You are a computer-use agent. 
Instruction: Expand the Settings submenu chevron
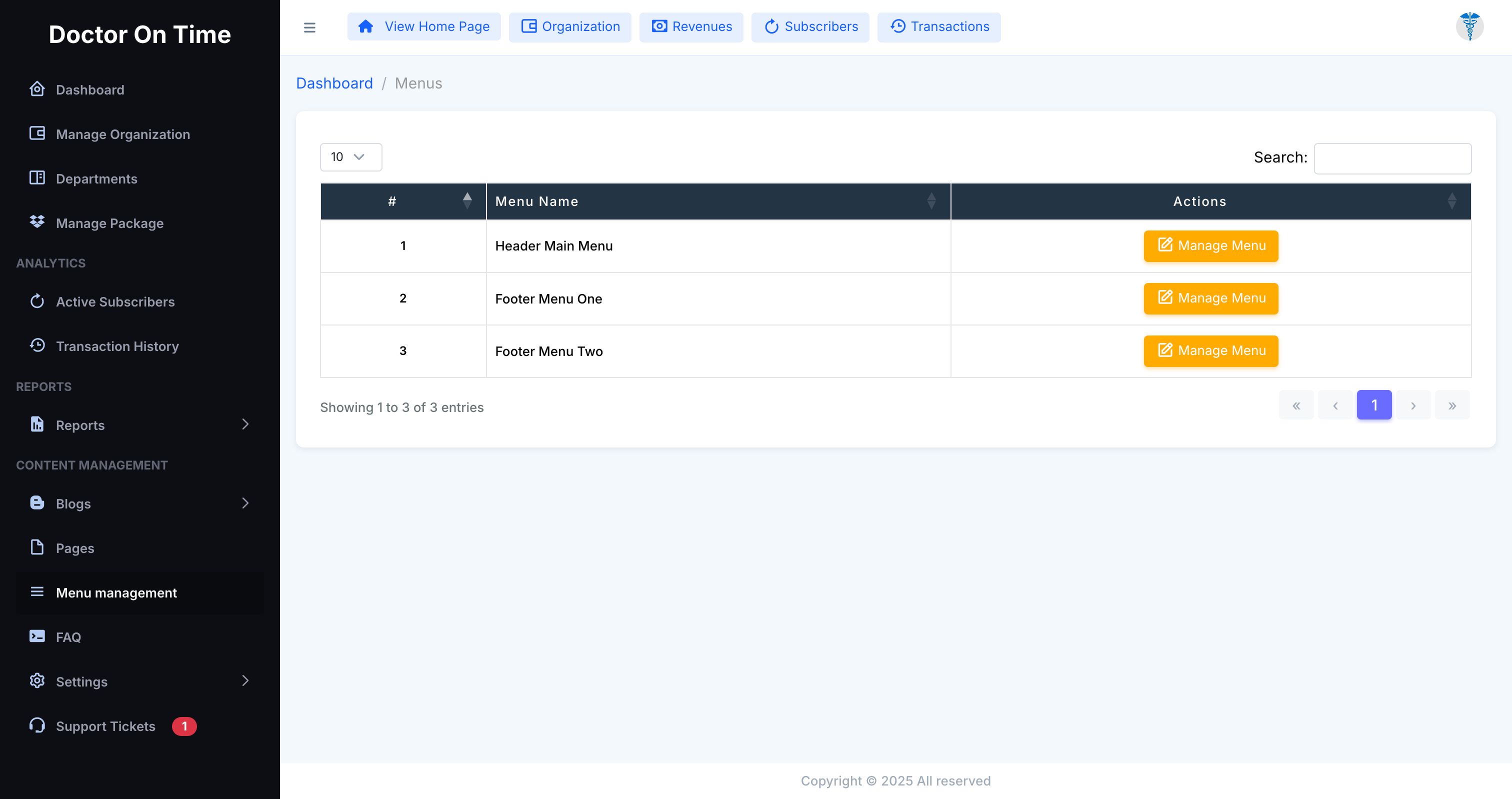click(245, 681)
